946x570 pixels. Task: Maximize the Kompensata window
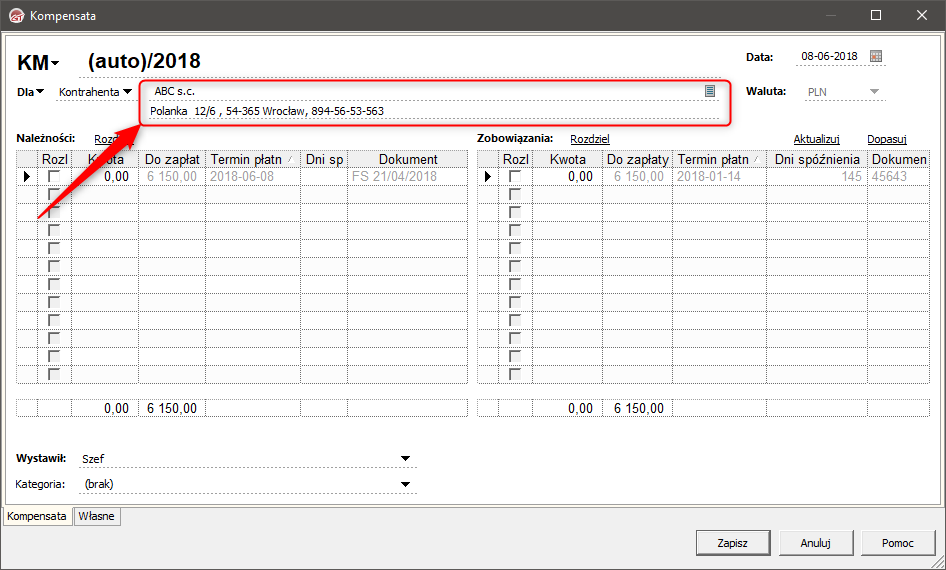click(876, 16)
